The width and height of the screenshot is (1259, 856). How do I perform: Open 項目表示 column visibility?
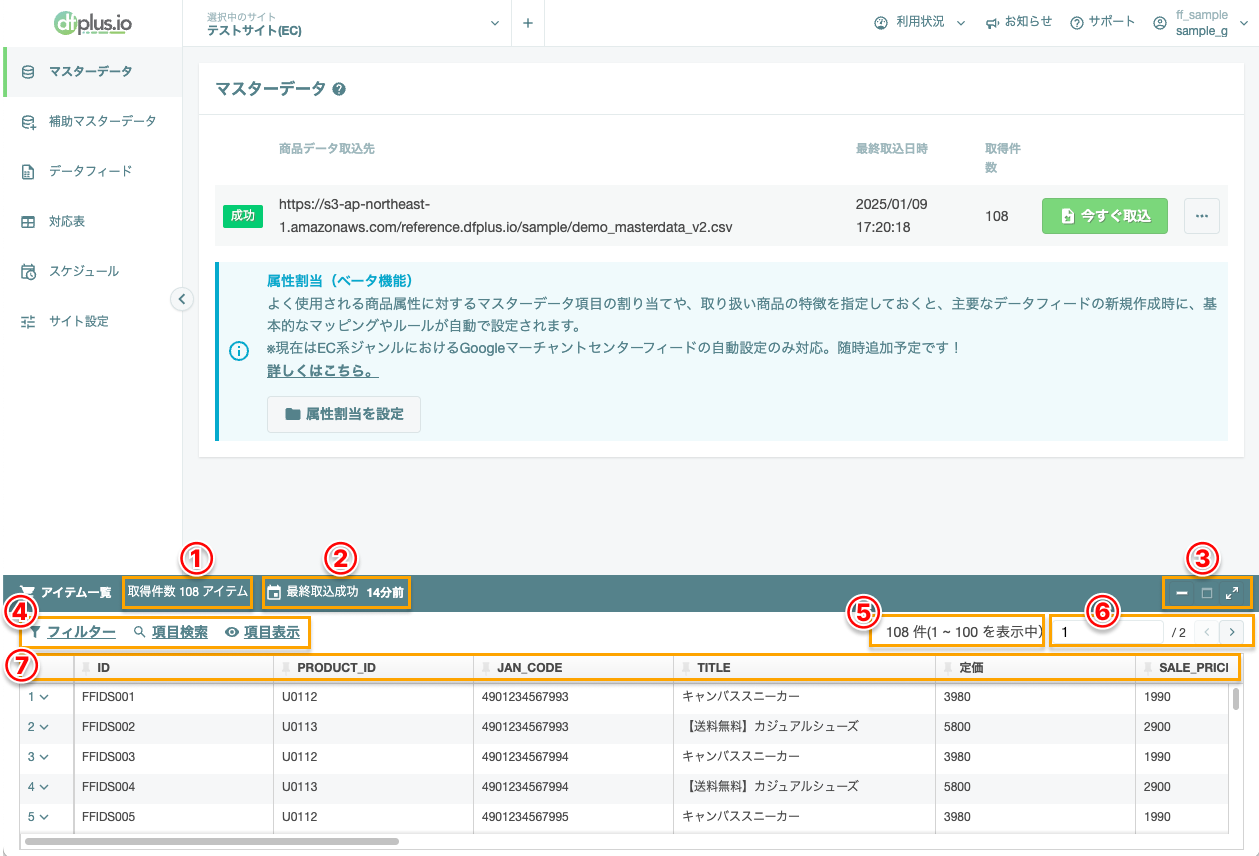(262, 632)
